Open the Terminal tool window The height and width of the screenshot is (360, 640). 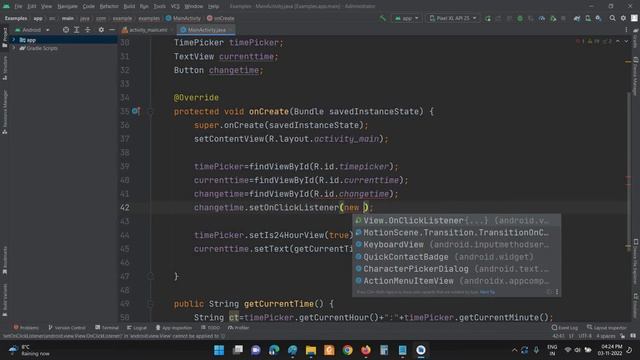(107, 328)
